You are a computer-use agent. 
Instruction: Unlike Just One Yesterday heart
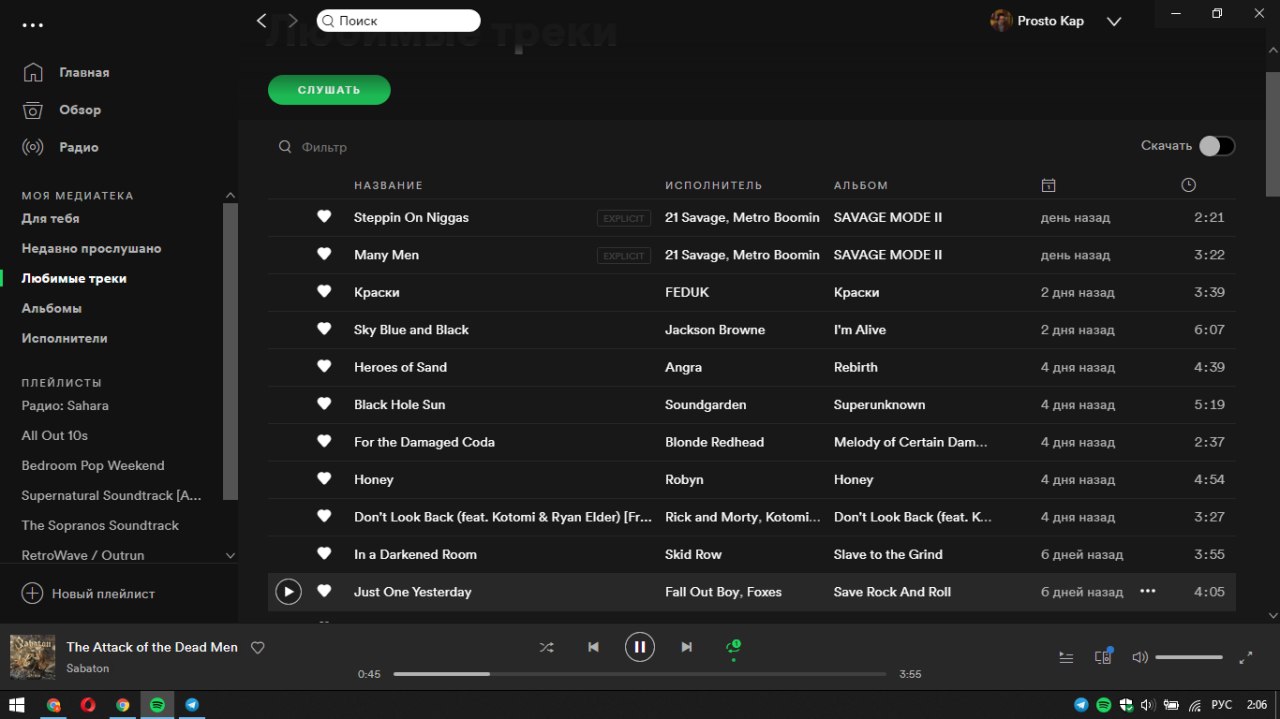(x=324, y=592)
